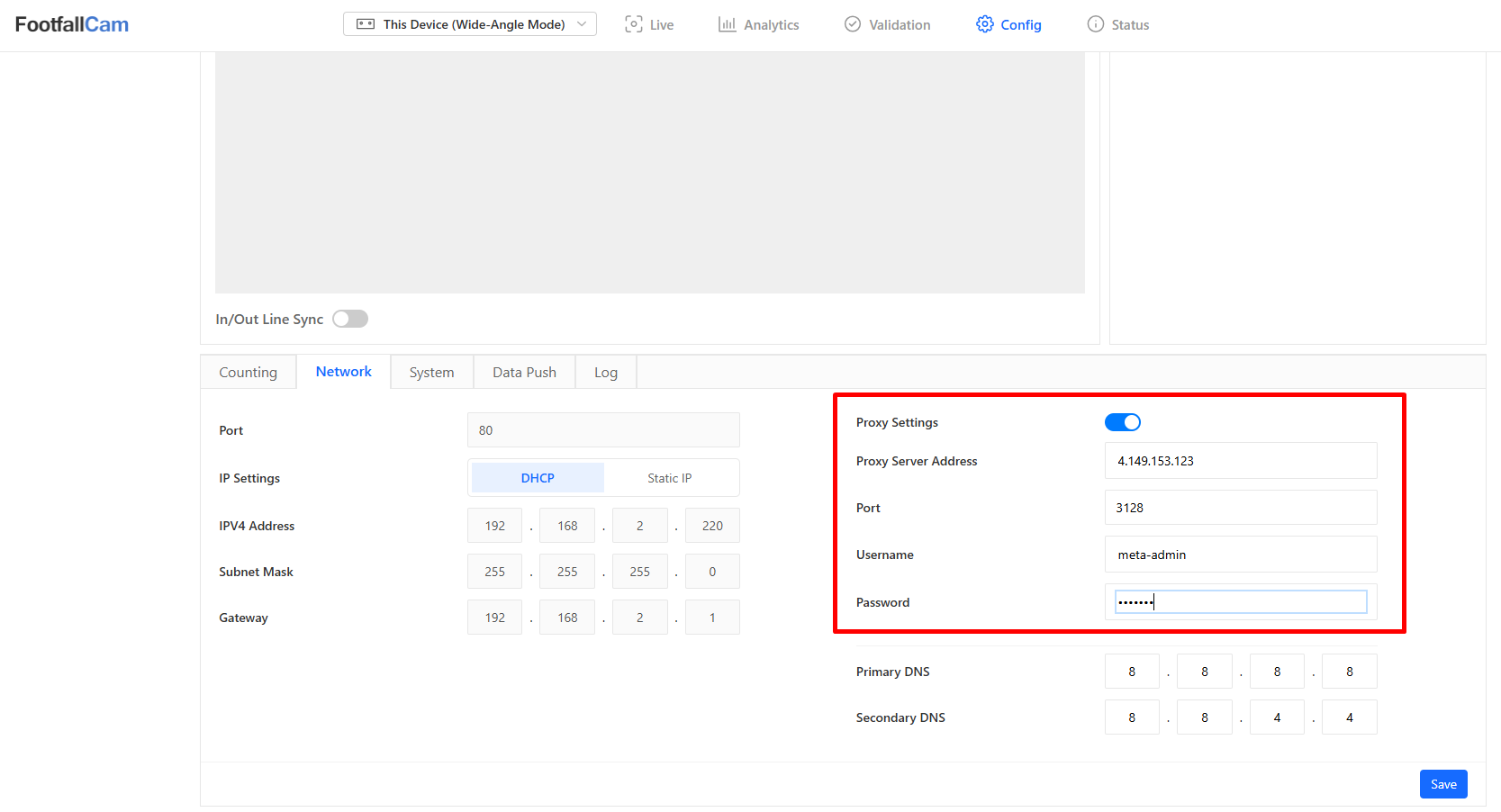Open the Live view icon

634,24
